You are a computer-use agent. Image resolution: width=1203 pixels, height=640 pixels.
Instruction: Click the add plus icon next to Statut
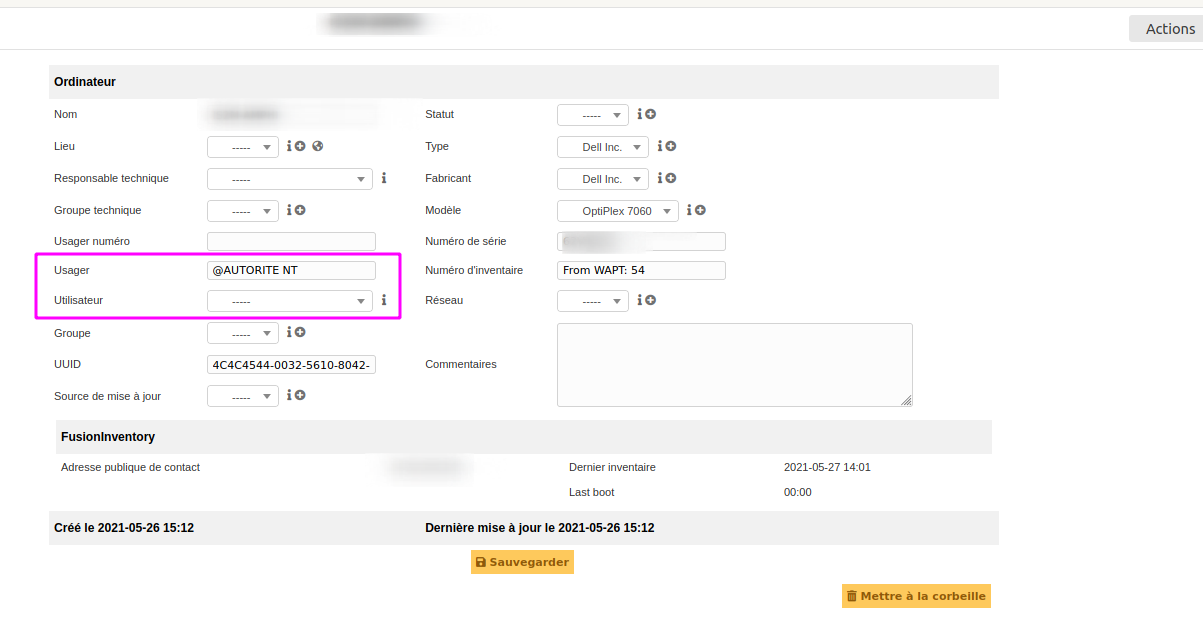pos(651,115)
